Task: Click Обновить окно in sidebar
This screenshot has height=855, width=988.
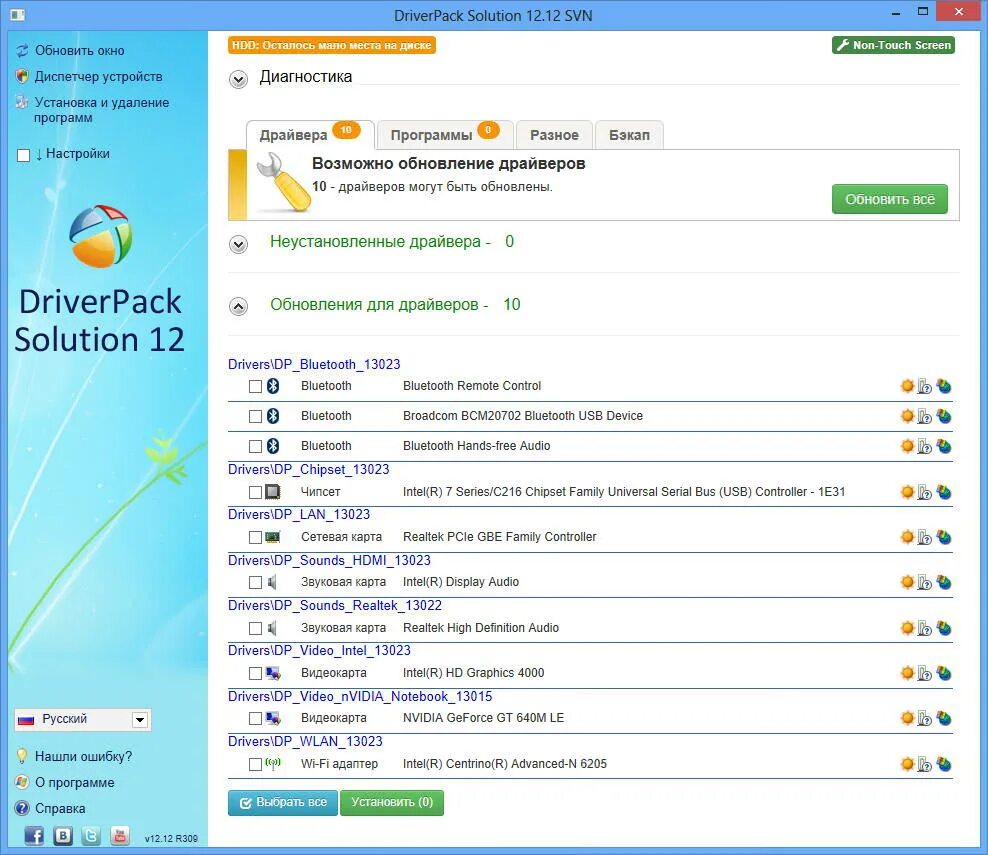Action: point(79,50)
